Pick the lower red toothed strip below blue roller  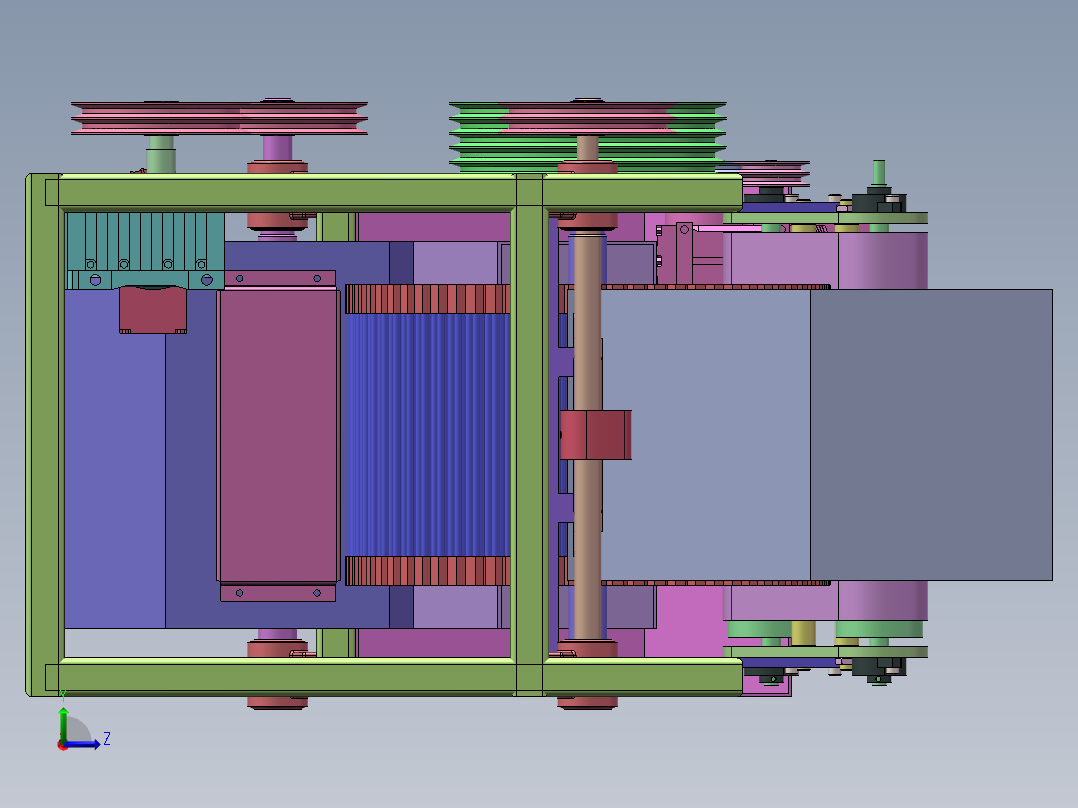[427, 571]
